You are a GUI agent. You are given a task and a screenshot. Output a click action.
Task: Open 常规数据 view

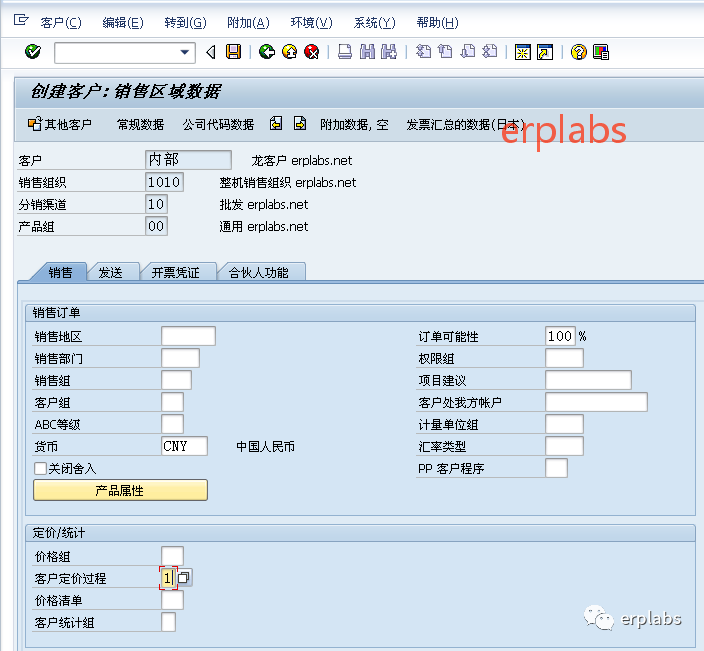pyautogui.click(x=140, y=124)
